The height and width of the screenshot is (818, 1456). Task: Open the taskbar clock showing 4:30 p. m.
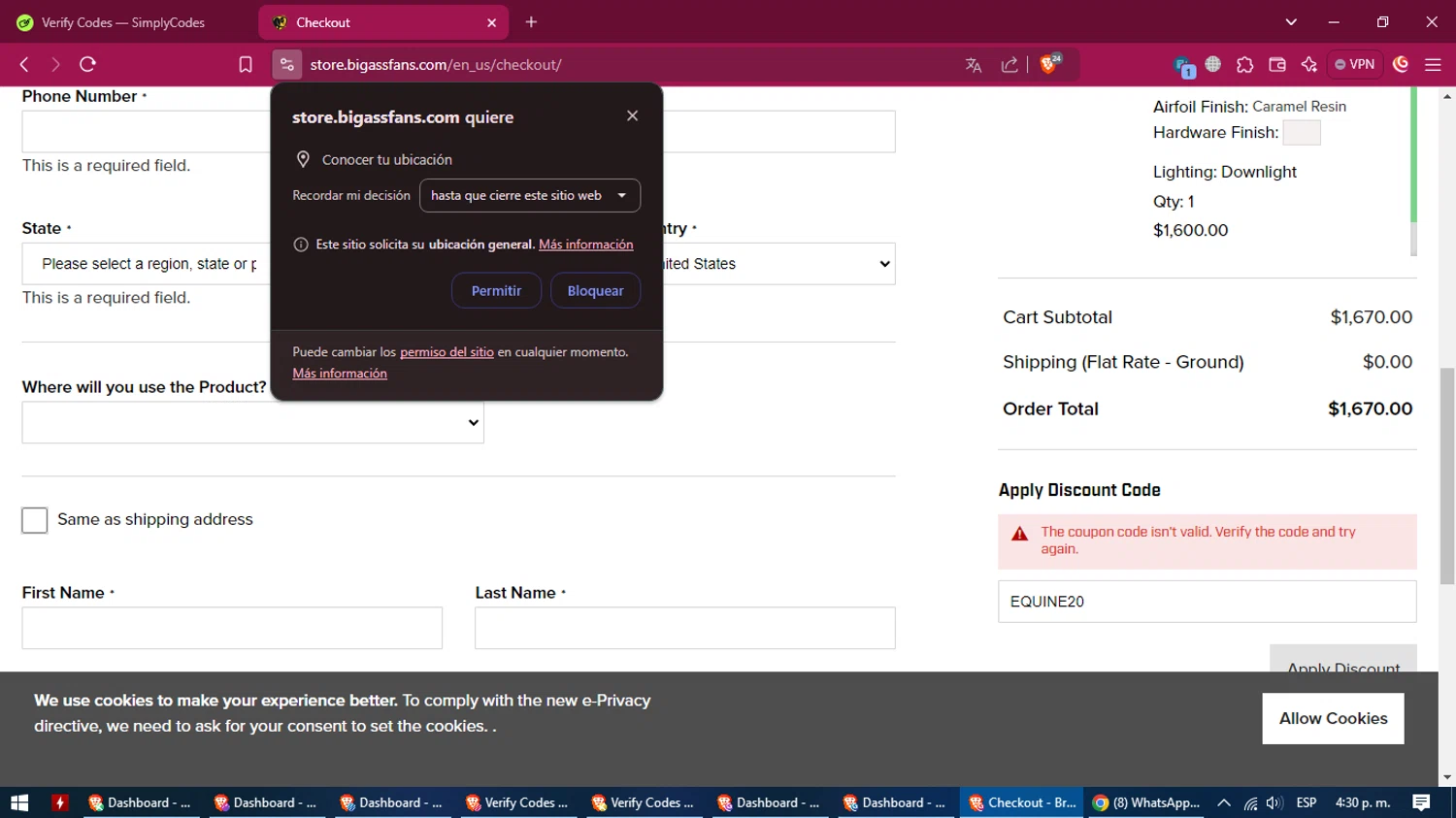click(1363, 802)
